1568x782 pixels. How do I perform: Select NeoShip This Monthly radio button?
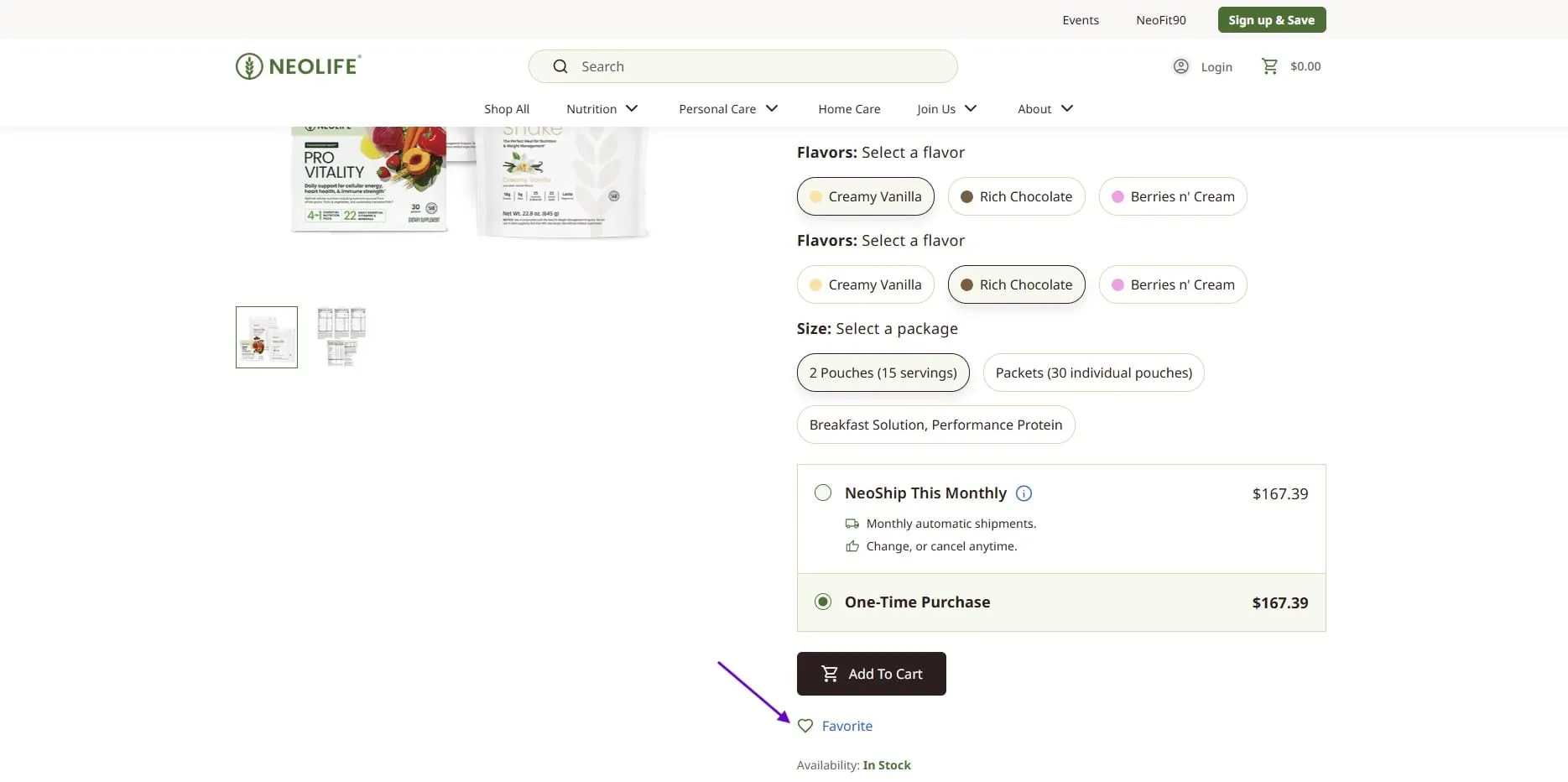tap(823, 493)
